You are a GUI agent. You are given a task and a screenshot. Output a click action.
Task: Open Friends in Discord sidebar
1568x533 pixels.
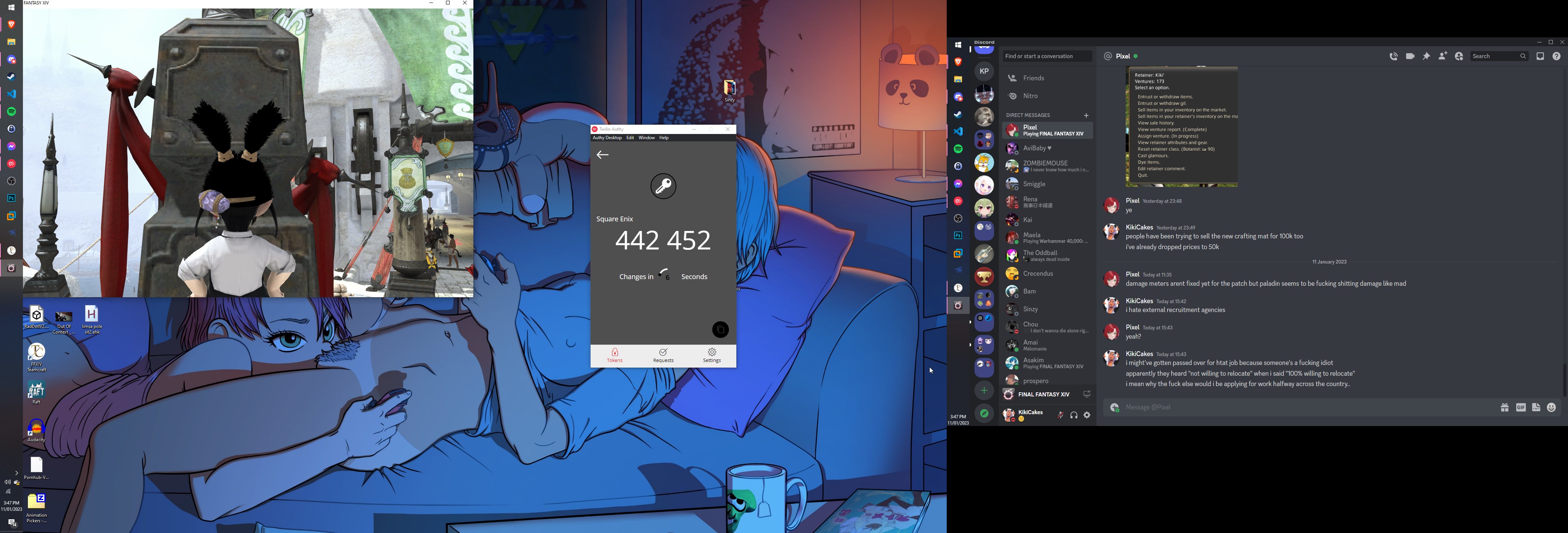[x=1047, y=78]
